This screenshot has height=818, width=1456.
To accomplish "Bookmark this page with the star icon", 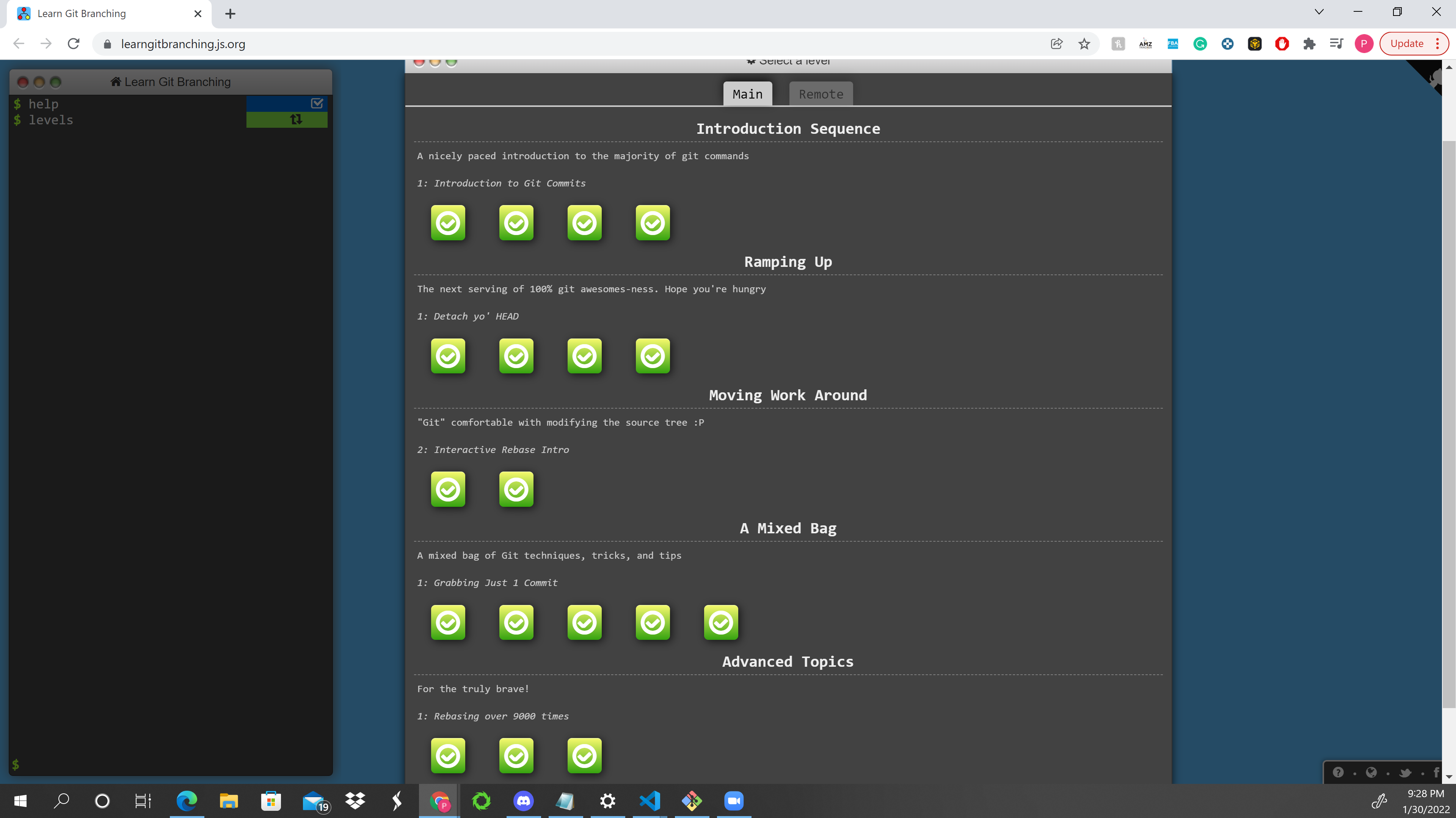I will click(1084, 44).
